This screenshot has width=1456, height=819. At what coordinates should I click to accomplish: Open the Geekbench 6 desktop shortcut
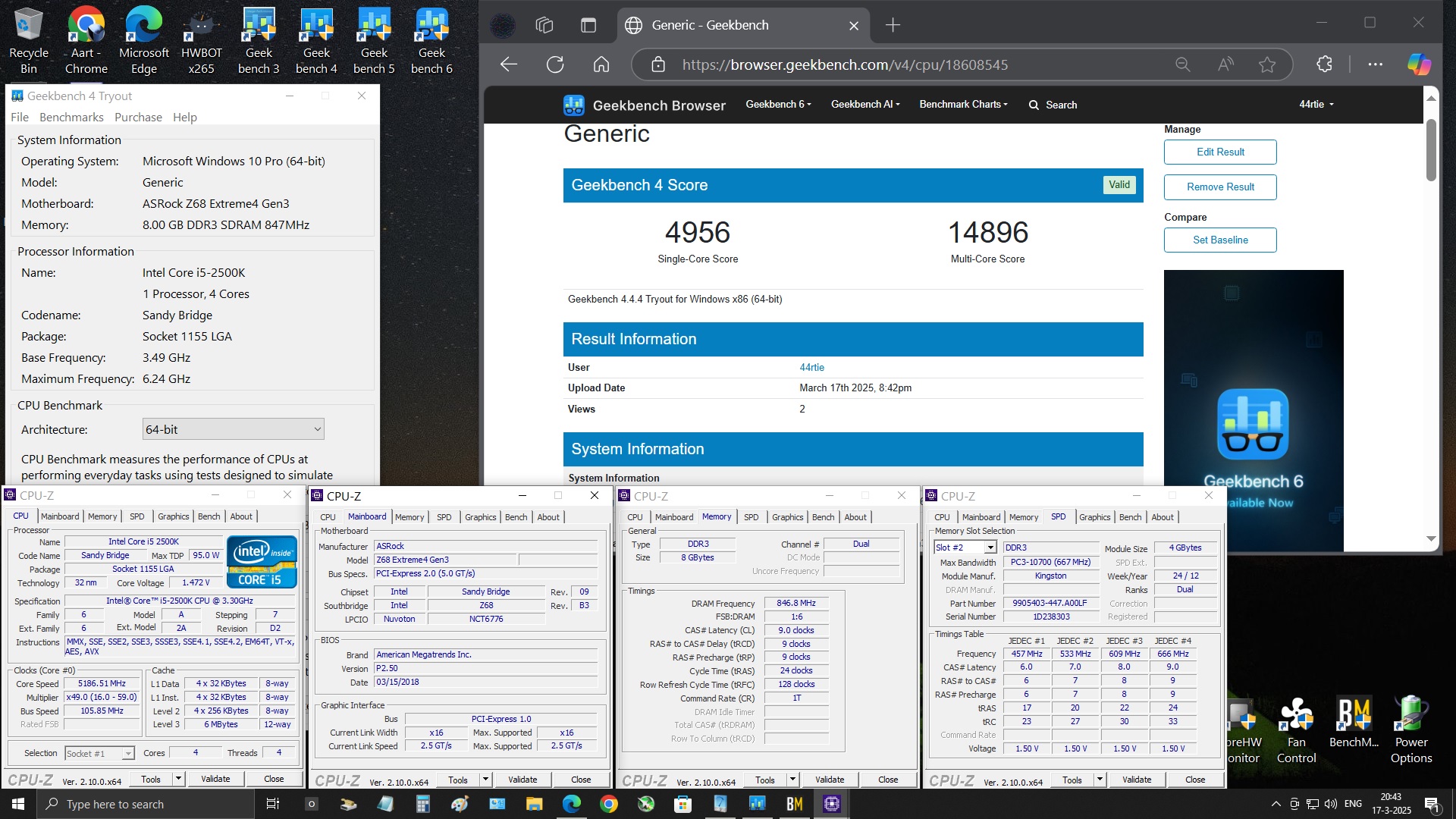[x=431, y=41]
